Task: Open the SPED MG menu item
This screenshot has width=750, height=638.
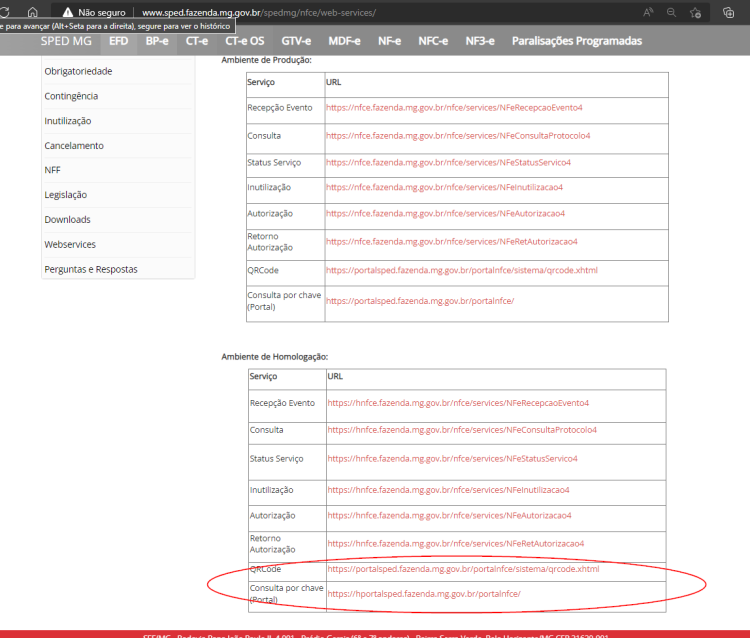Action: coord(66,41)
